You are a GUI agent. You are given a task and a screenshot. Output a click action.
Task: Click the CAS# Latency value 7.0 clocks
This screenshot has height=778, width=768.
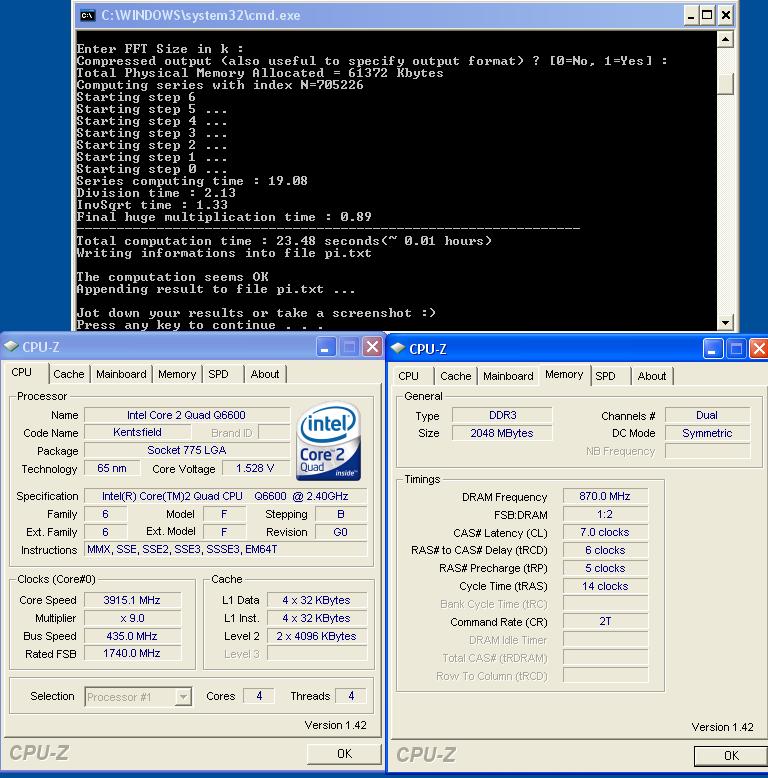(x=605, y=532)
